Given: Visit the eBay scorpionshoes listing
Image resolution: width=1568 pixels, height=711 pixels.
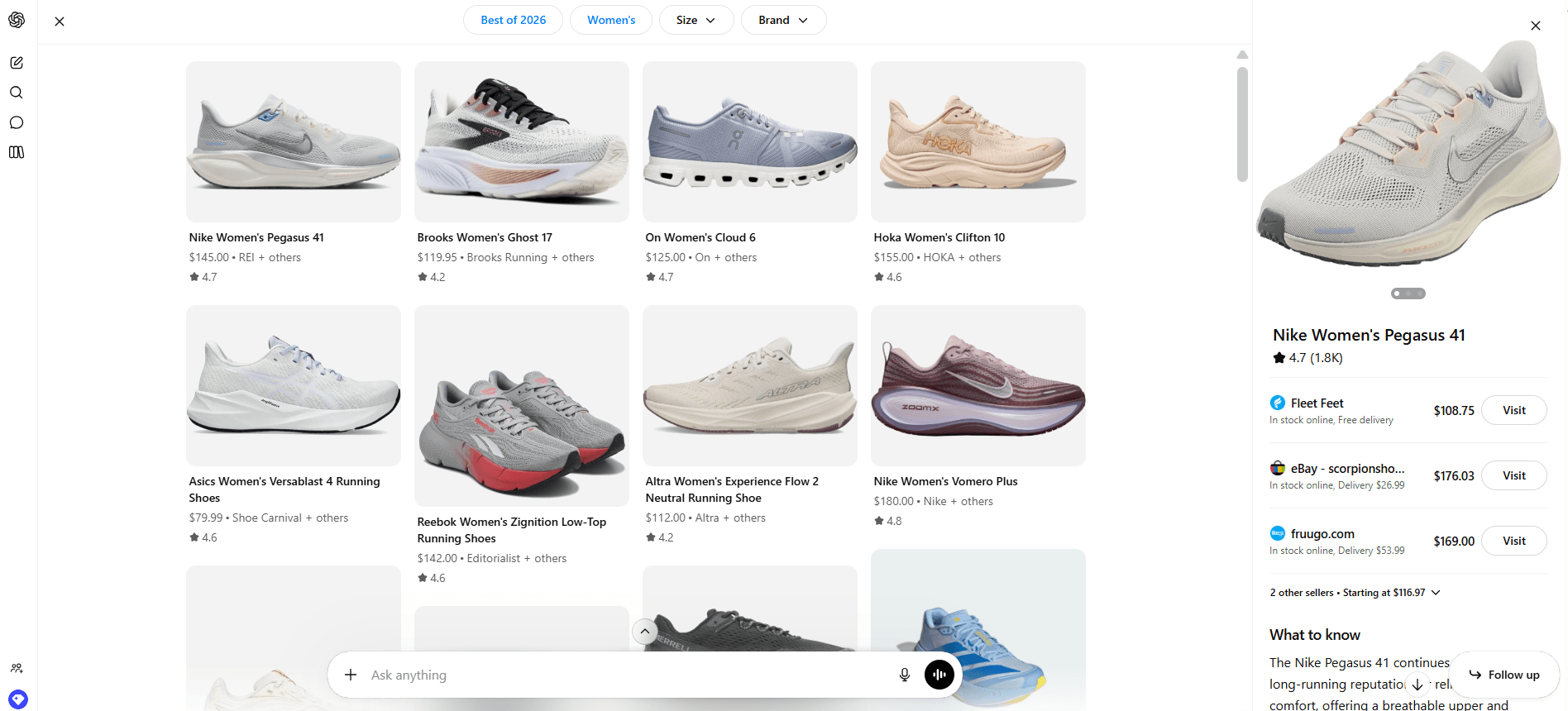Looking at the screenshot, I should pos(1513,475).
